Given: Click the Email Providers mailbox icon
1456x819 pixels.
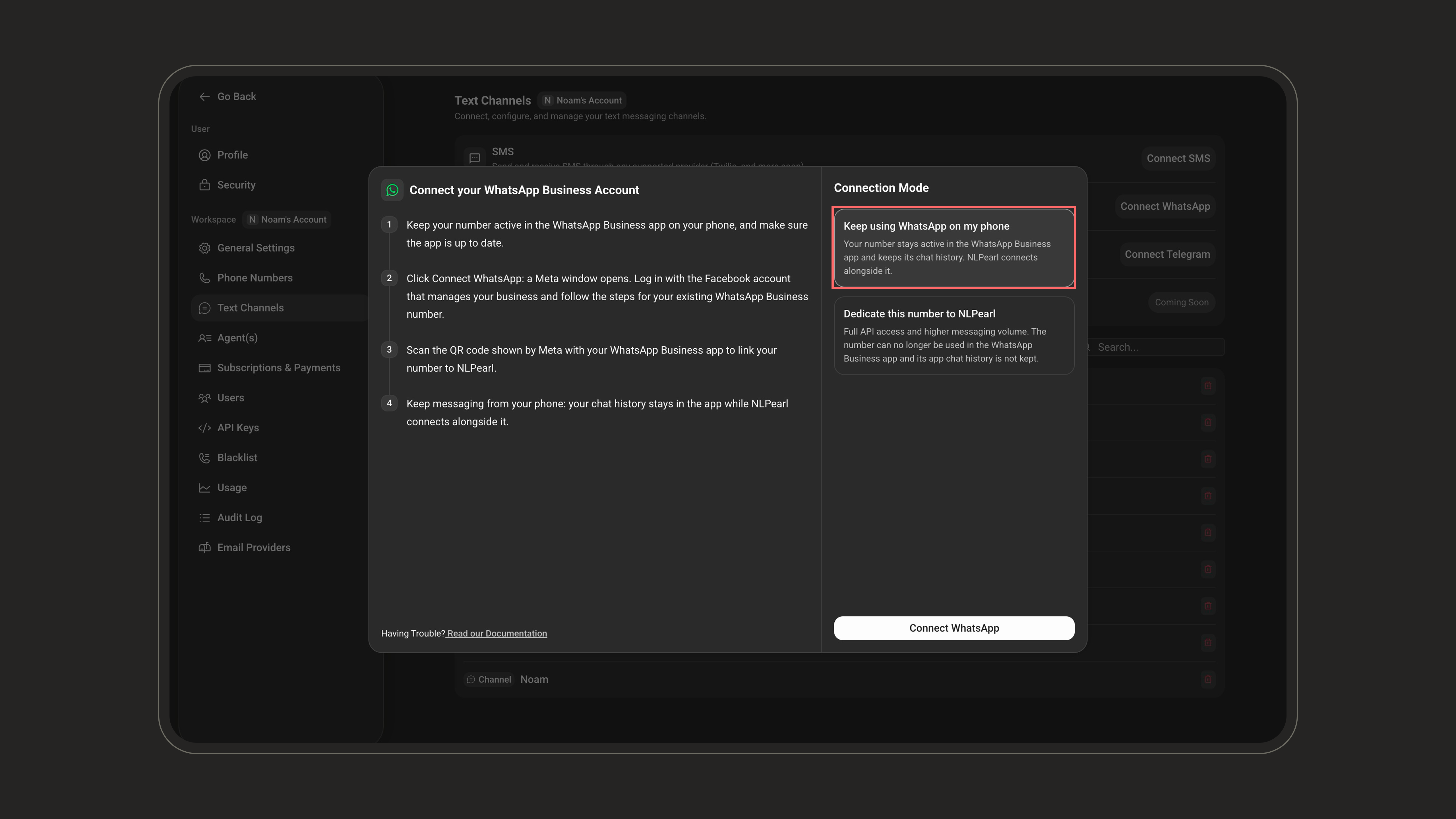Looking at the screenshot, I should pos(204,548).
